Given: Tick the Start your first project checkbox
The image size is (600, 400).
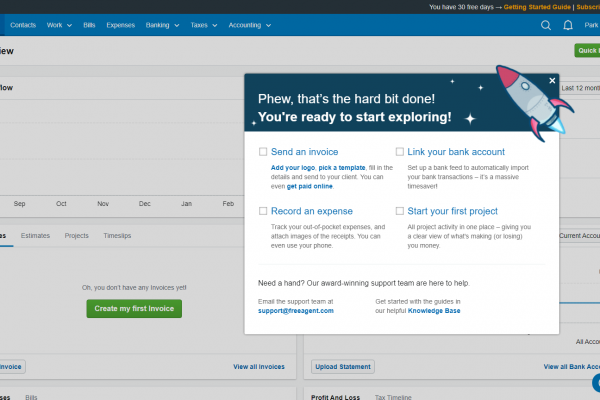Looking at the screenshot, I should click(x=399, y=211).
